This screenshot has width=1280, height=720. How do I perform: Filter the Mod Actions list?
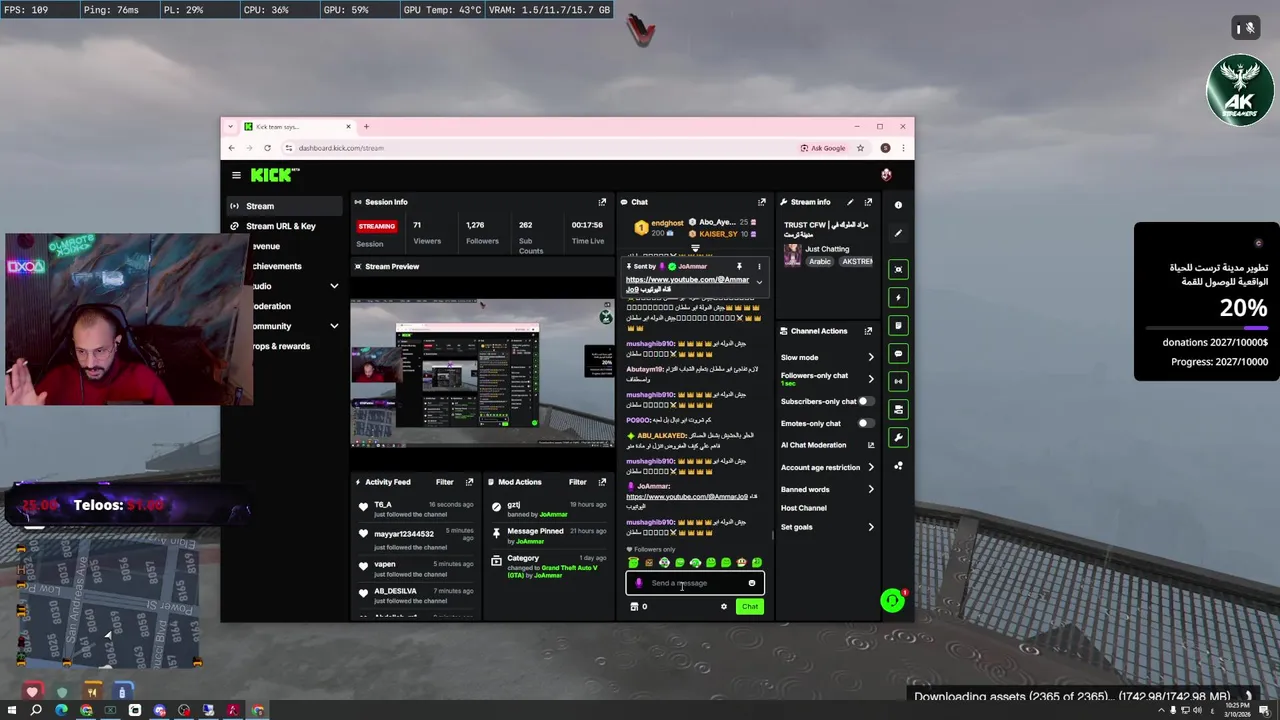pyautogui.click(x=578, y=482)
